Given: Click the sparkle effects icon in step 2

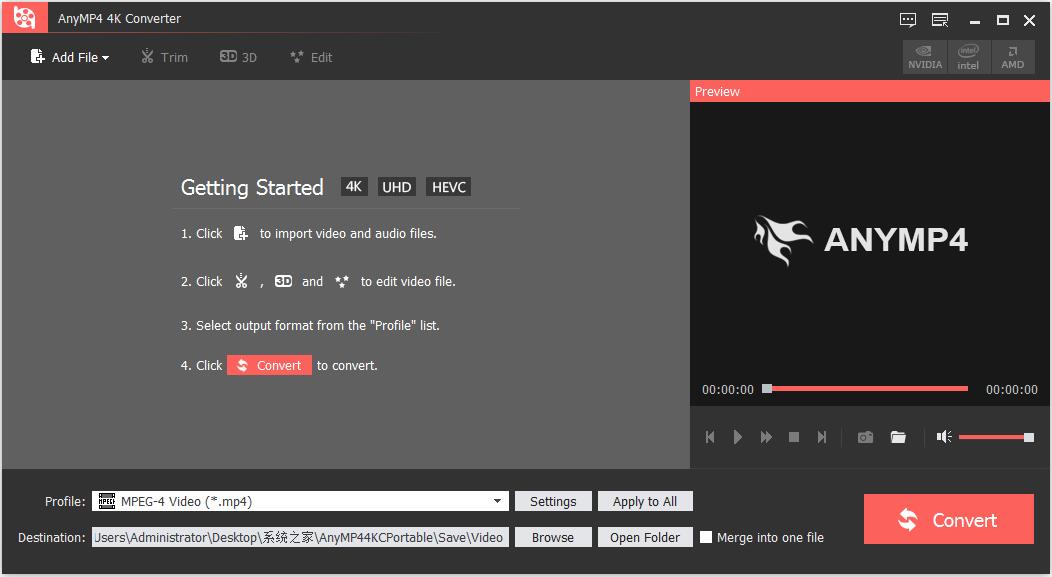Looking at the screenshot, I should coord(341,281).
